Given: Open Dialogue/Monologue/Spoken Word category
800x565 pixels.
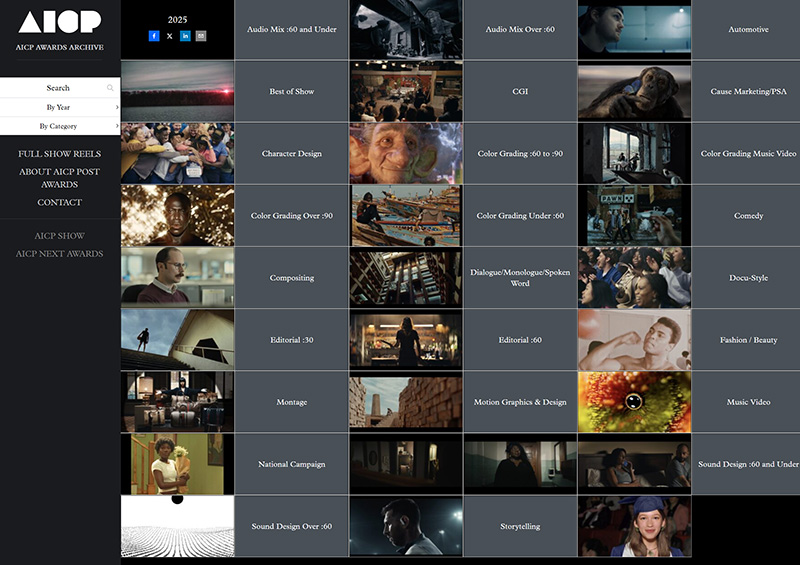Looking at the screenshot, I should pos(520,278).
